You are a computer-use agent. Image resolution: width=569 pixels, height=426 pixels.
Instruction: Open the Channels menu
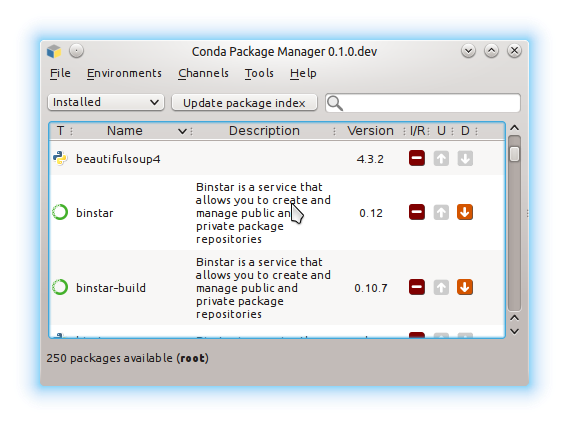pos(203,73)
